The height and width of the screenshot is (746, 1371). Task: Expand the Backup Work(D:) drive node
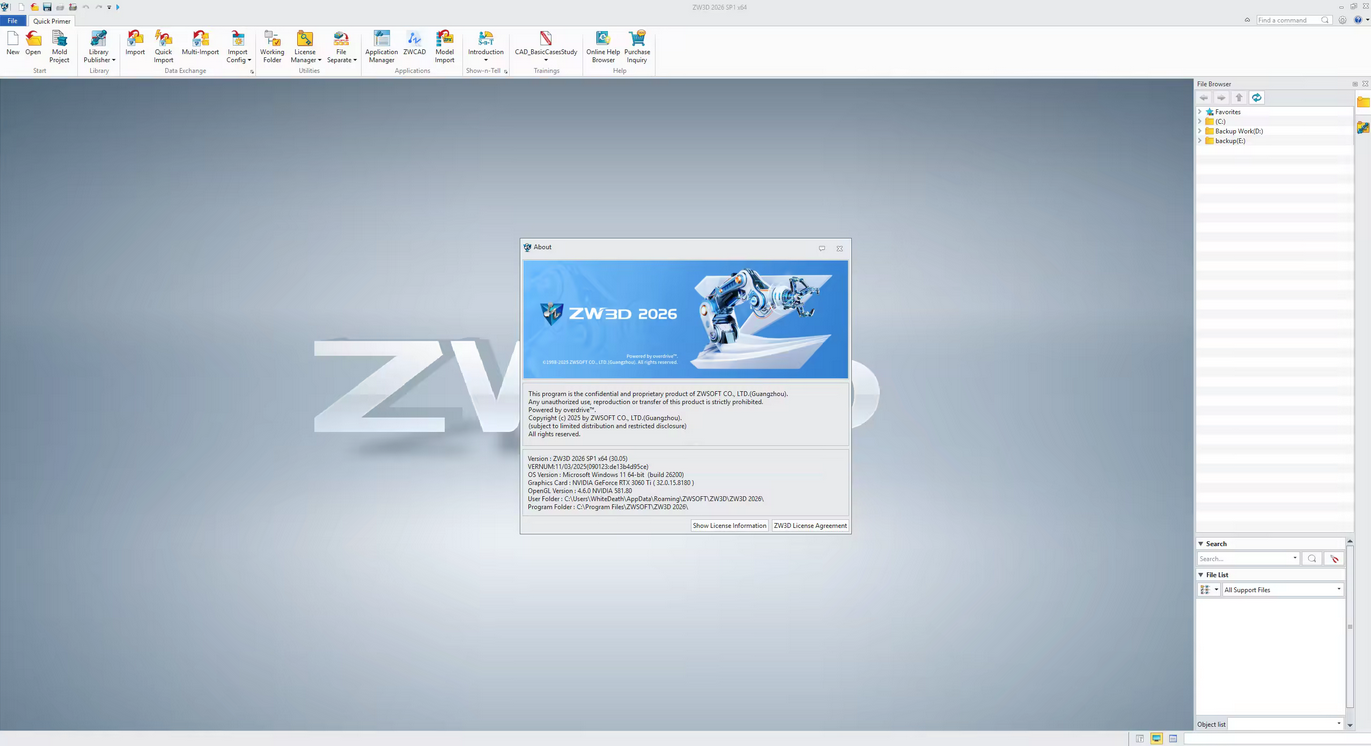1200,131
